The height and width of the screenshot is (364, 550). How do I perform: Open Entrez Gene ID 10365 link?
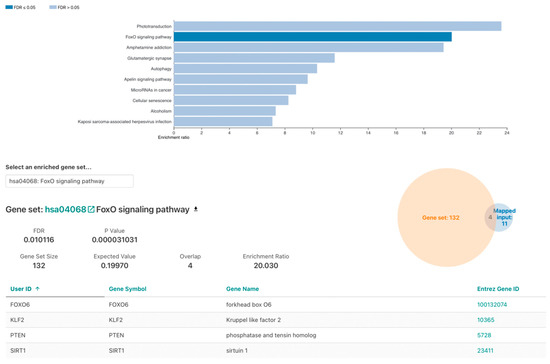485,320
